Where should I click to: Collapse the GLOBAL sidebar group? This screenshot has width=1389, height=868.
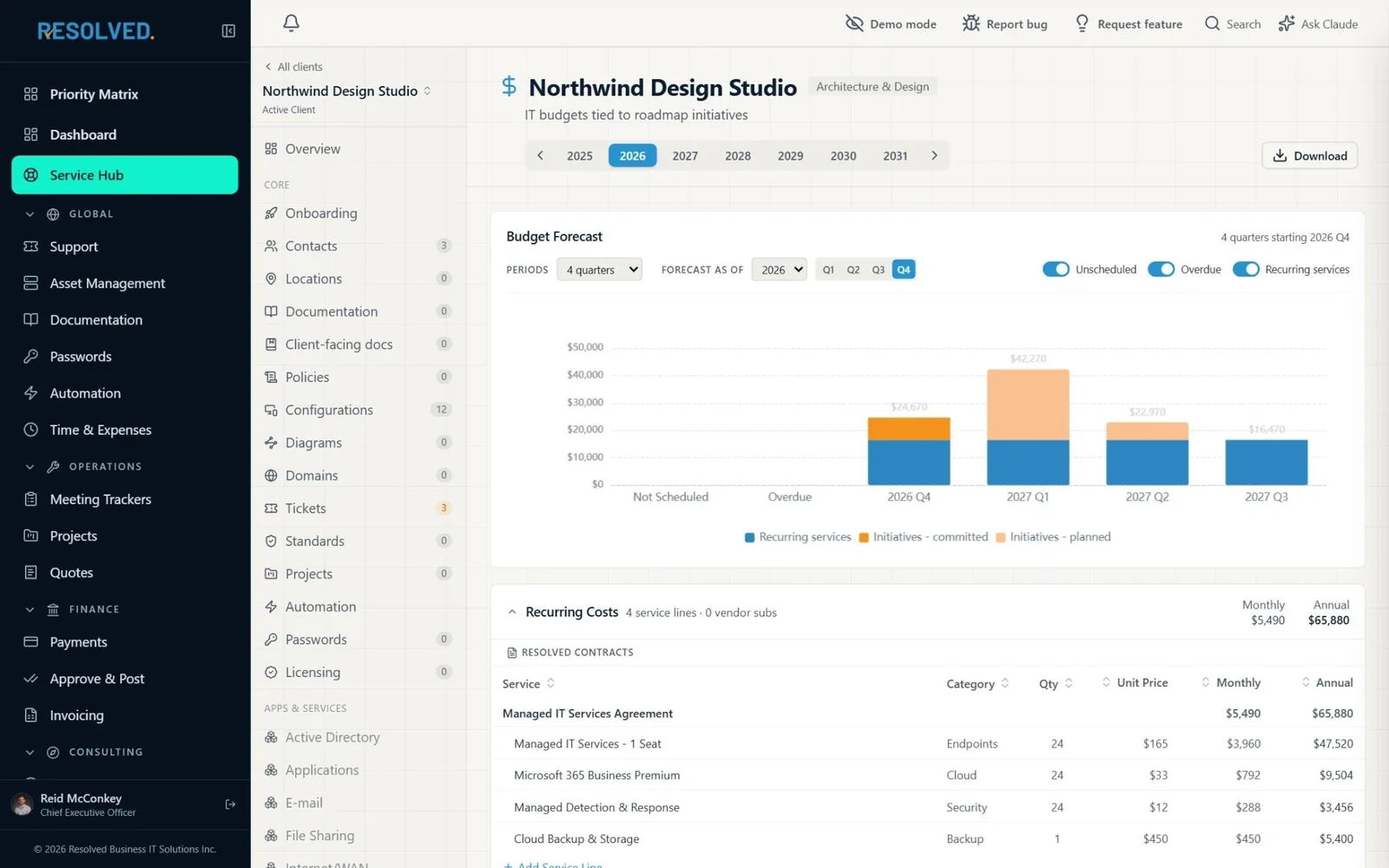tap(30, 214)
